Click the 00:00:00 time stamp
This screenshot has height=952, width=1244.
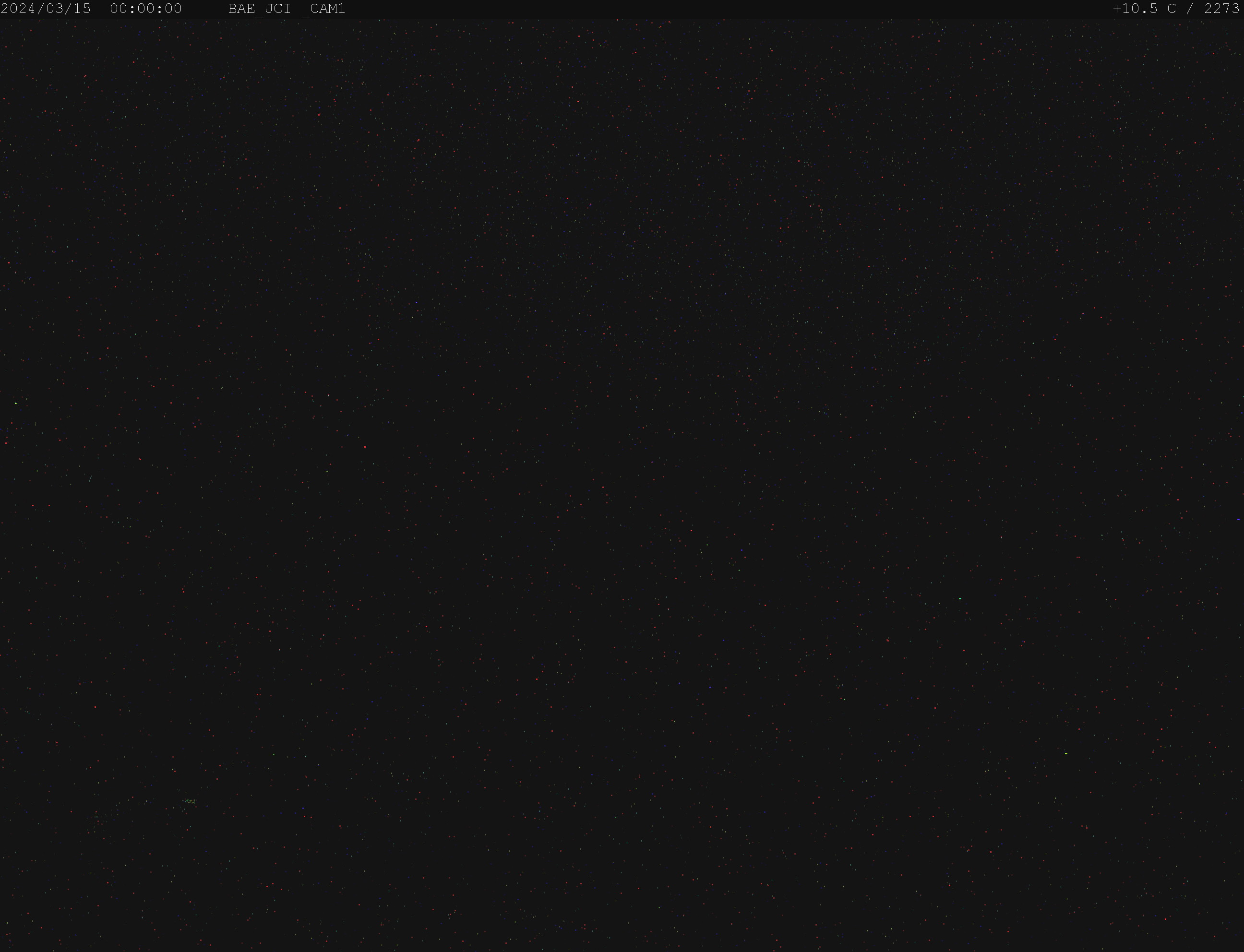(146, 9)
